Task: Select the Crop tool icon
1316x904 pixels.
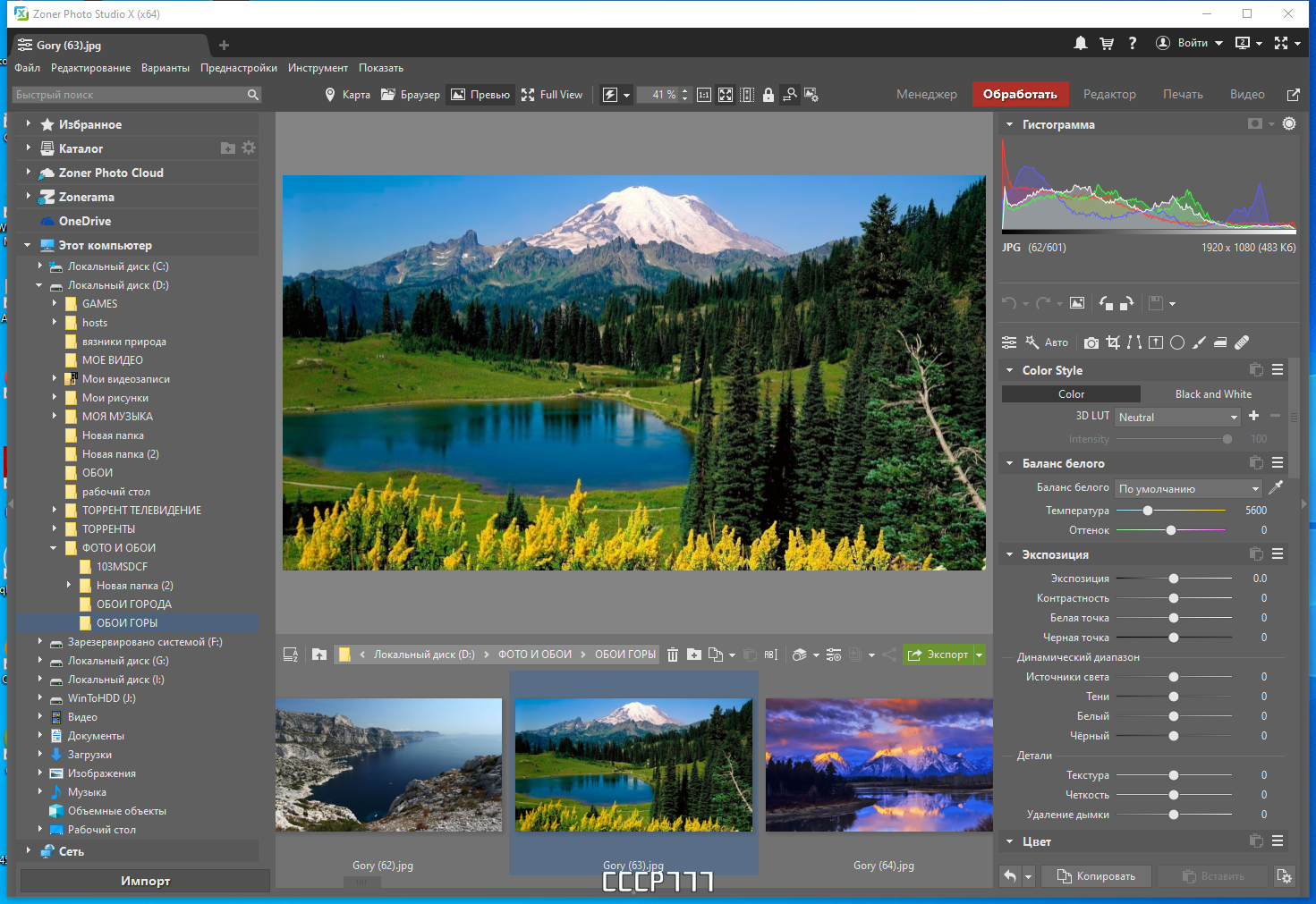Action: (x=1113, y=342)
